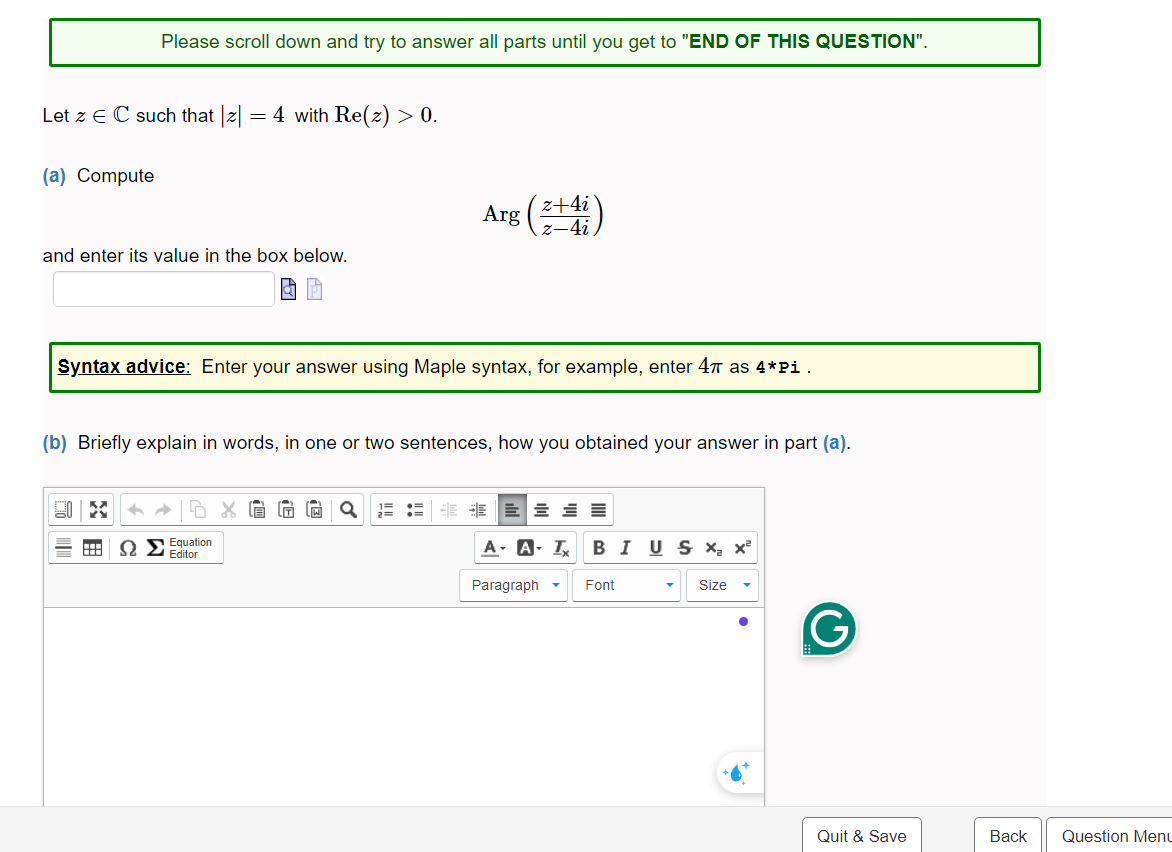Open the special character Omega picker
Image resolution: width=1172 pixels, height=852 pixels.
[128, 548]
